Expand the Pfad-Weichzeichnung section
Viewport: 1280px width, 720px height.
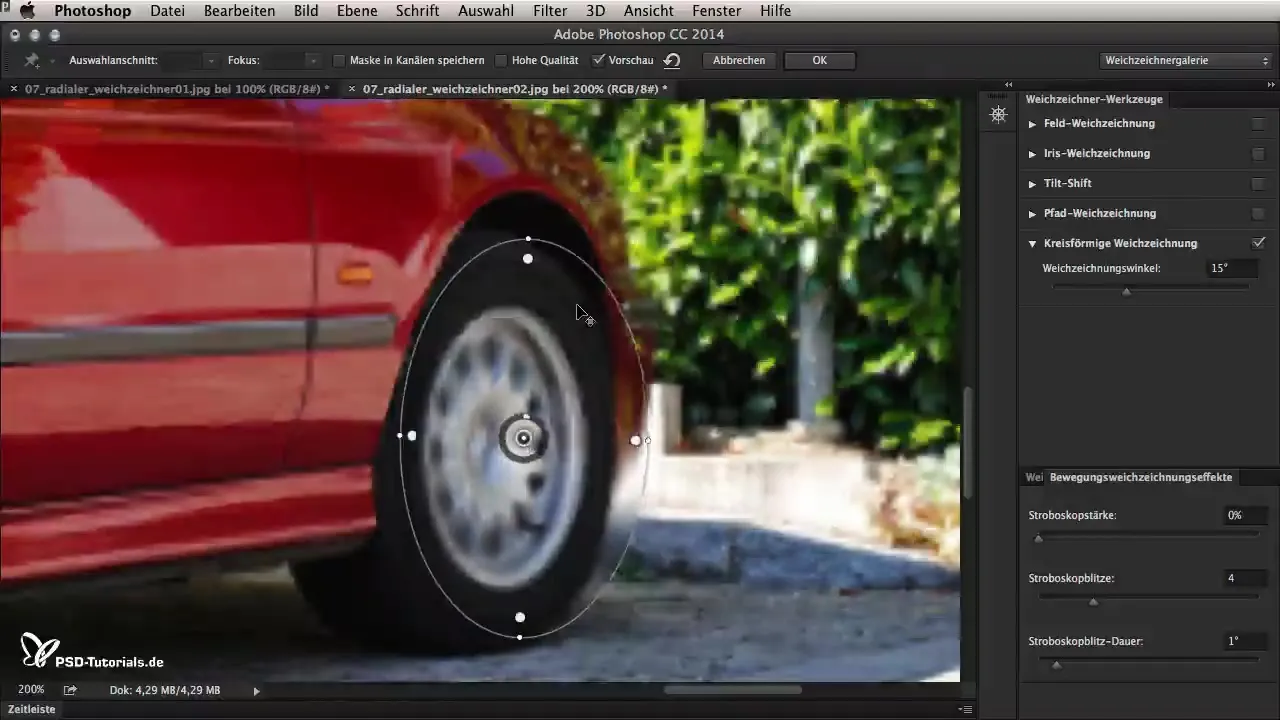click(x=1032, y=214)
